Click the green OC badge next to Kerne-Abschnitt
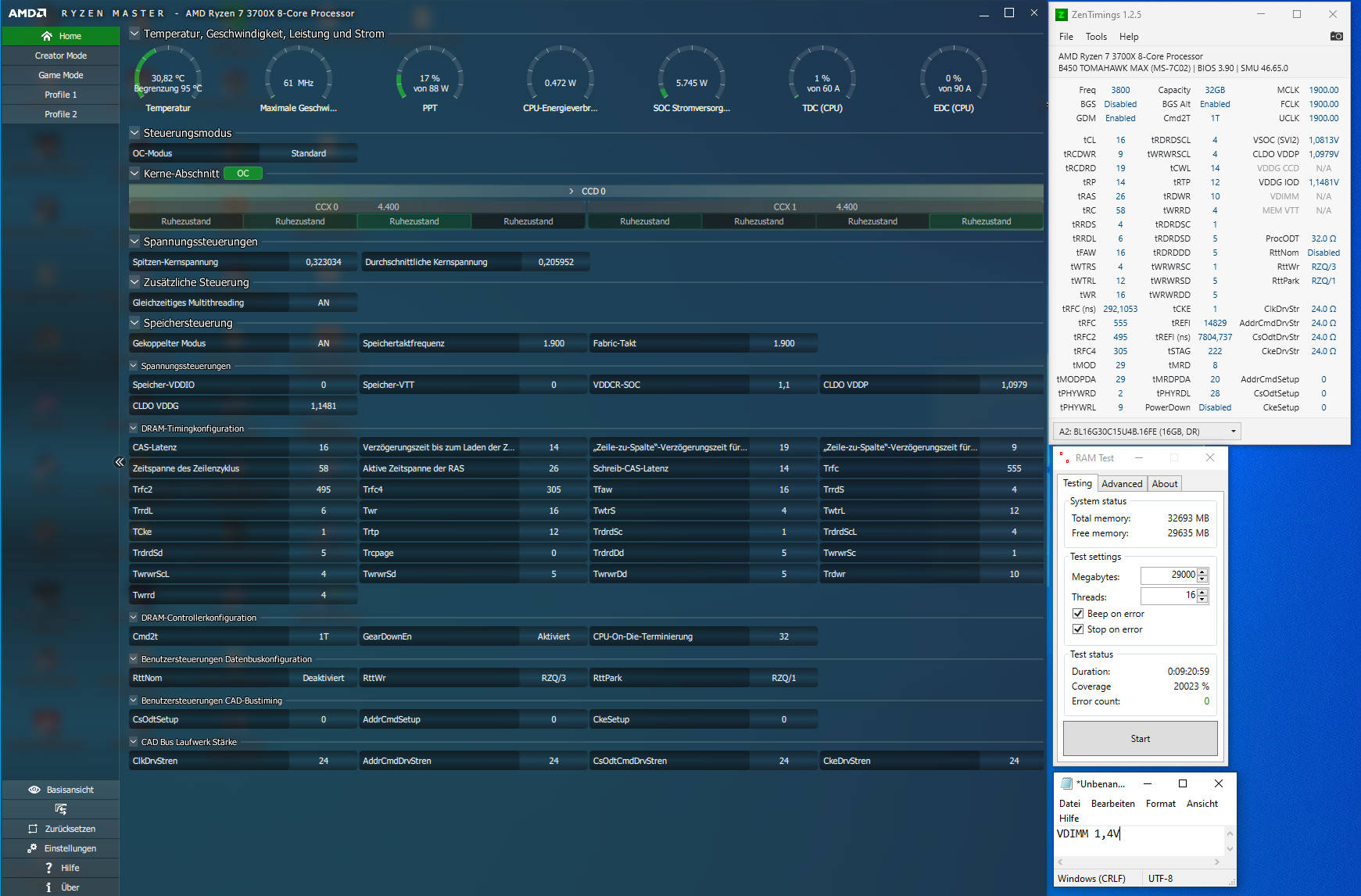 243,174
